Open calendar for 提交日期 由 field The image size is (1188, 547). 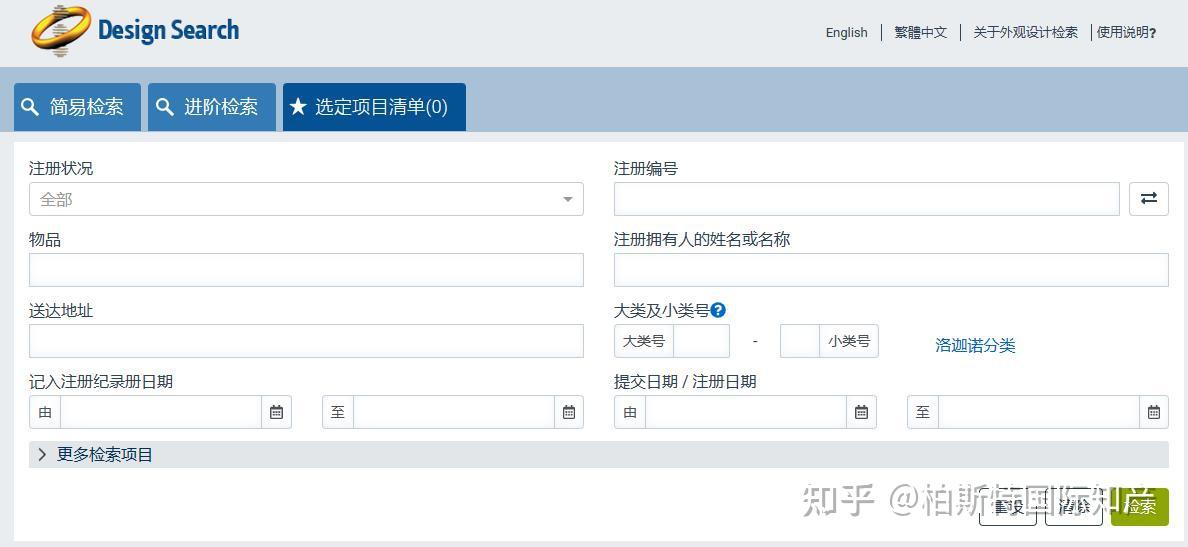coord(861,412)
